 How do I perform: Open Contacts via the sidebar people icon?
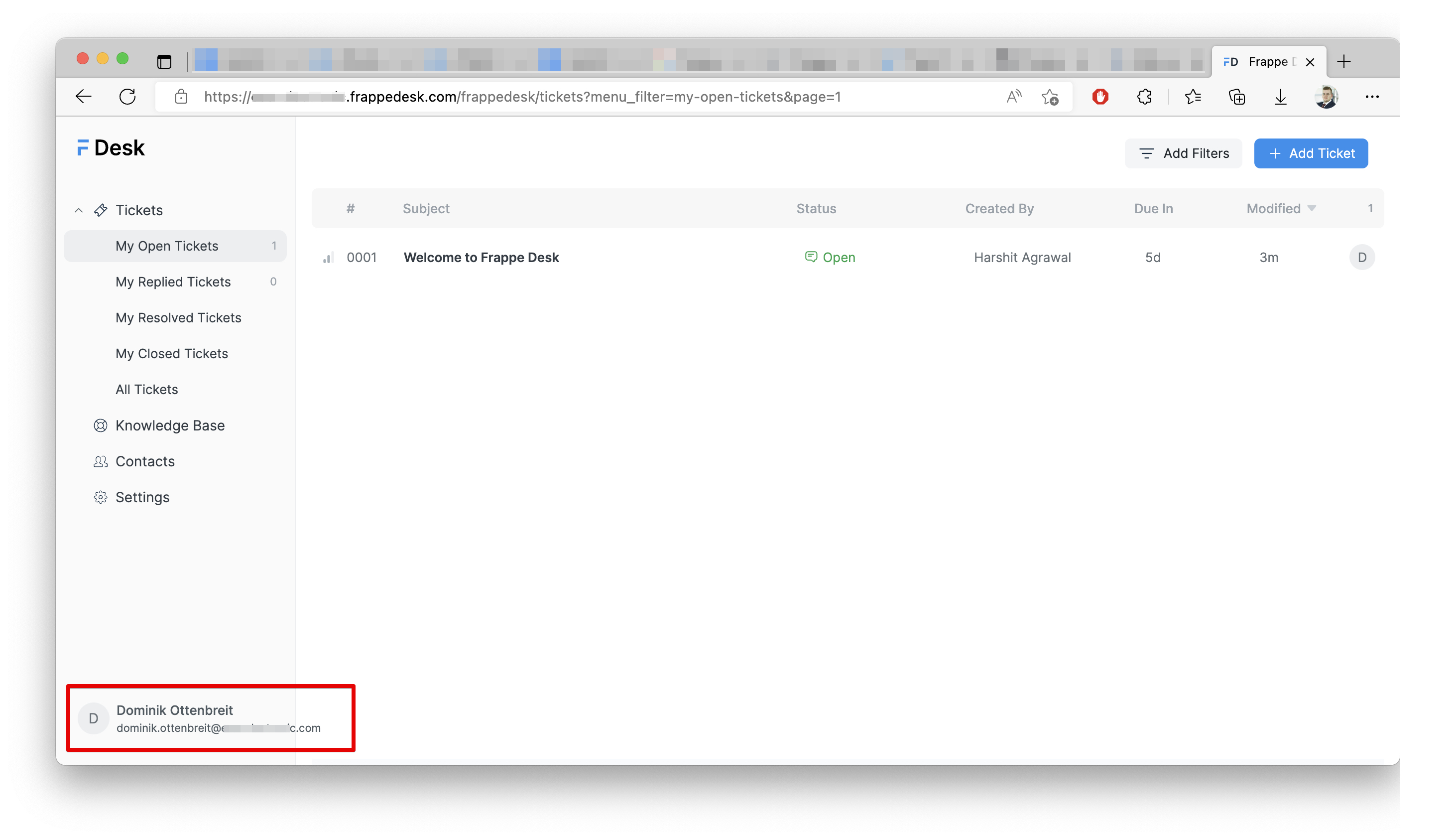click(100, 461)
